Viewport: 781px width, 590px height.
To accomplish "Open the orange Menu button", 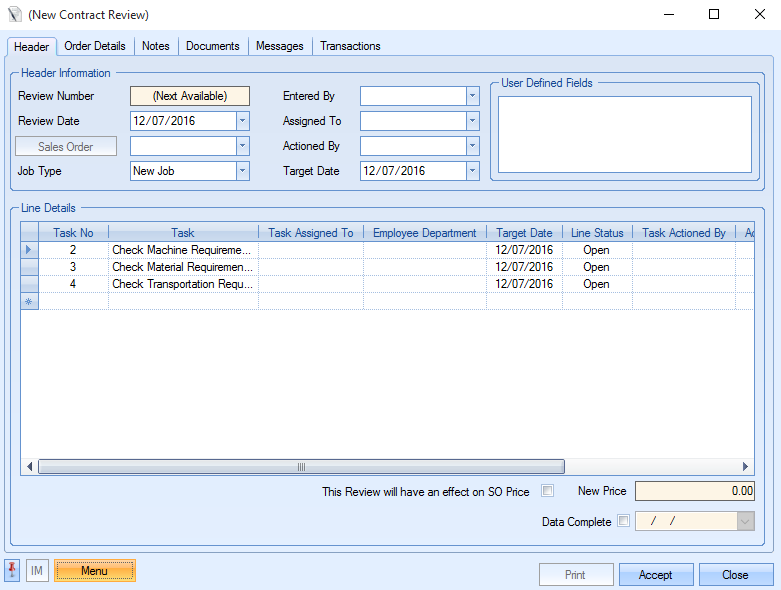I will click(94, 571).
